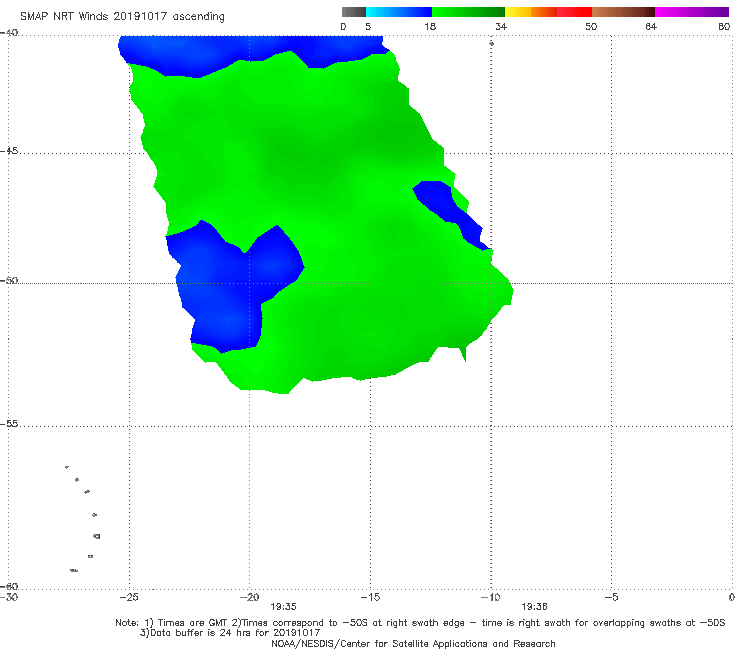Viewport: 740px width, 650px height.
Task: Click the NOAA/NESDIS credit line
Action: [x=413, y=643]
